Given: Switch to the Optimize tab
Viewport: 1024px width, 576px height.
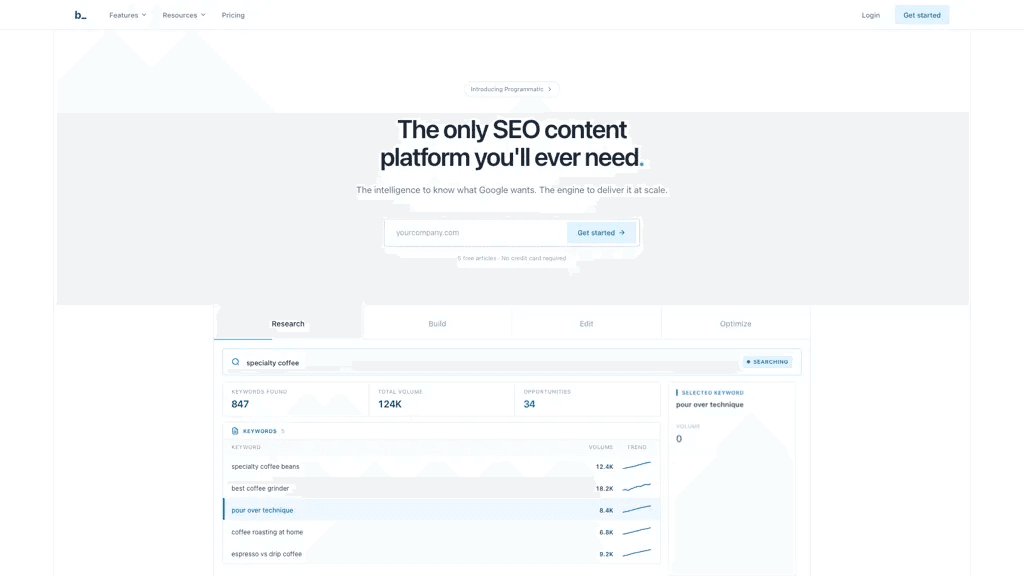Looking at the screenshot, I should [735, 324].
